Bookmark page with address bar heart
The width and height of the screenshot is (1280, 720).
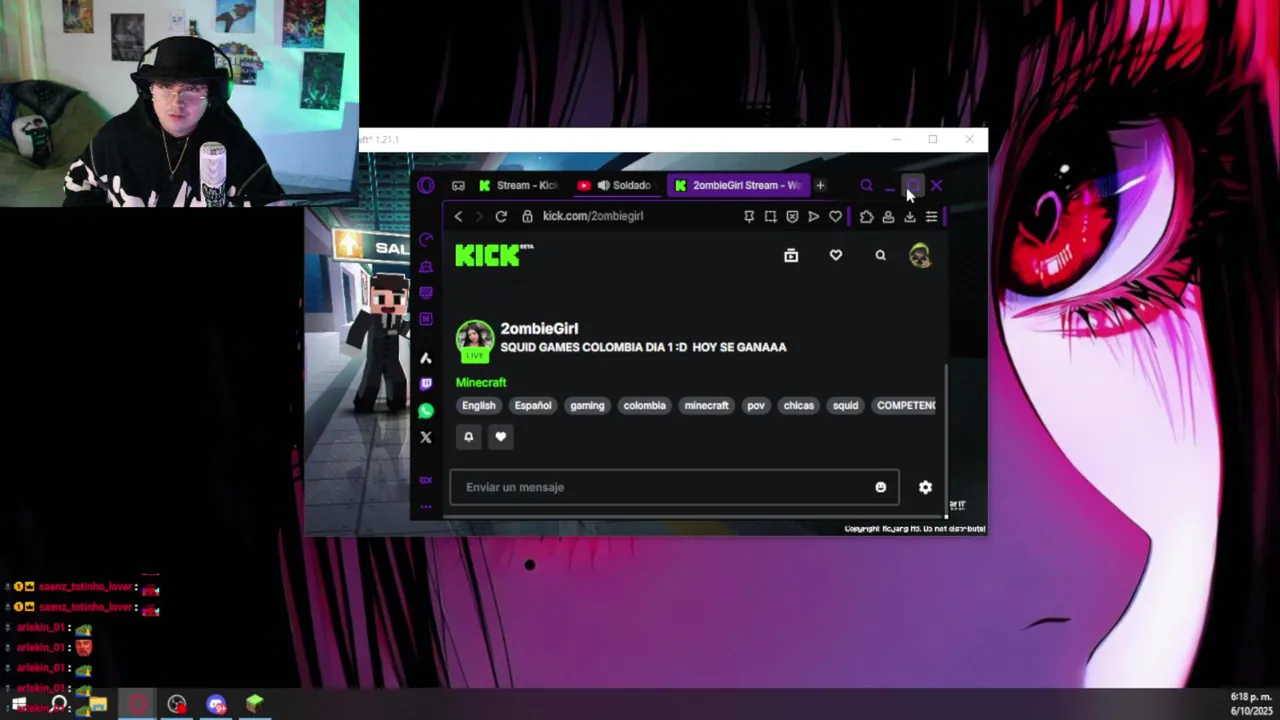[x=835, y=216]
